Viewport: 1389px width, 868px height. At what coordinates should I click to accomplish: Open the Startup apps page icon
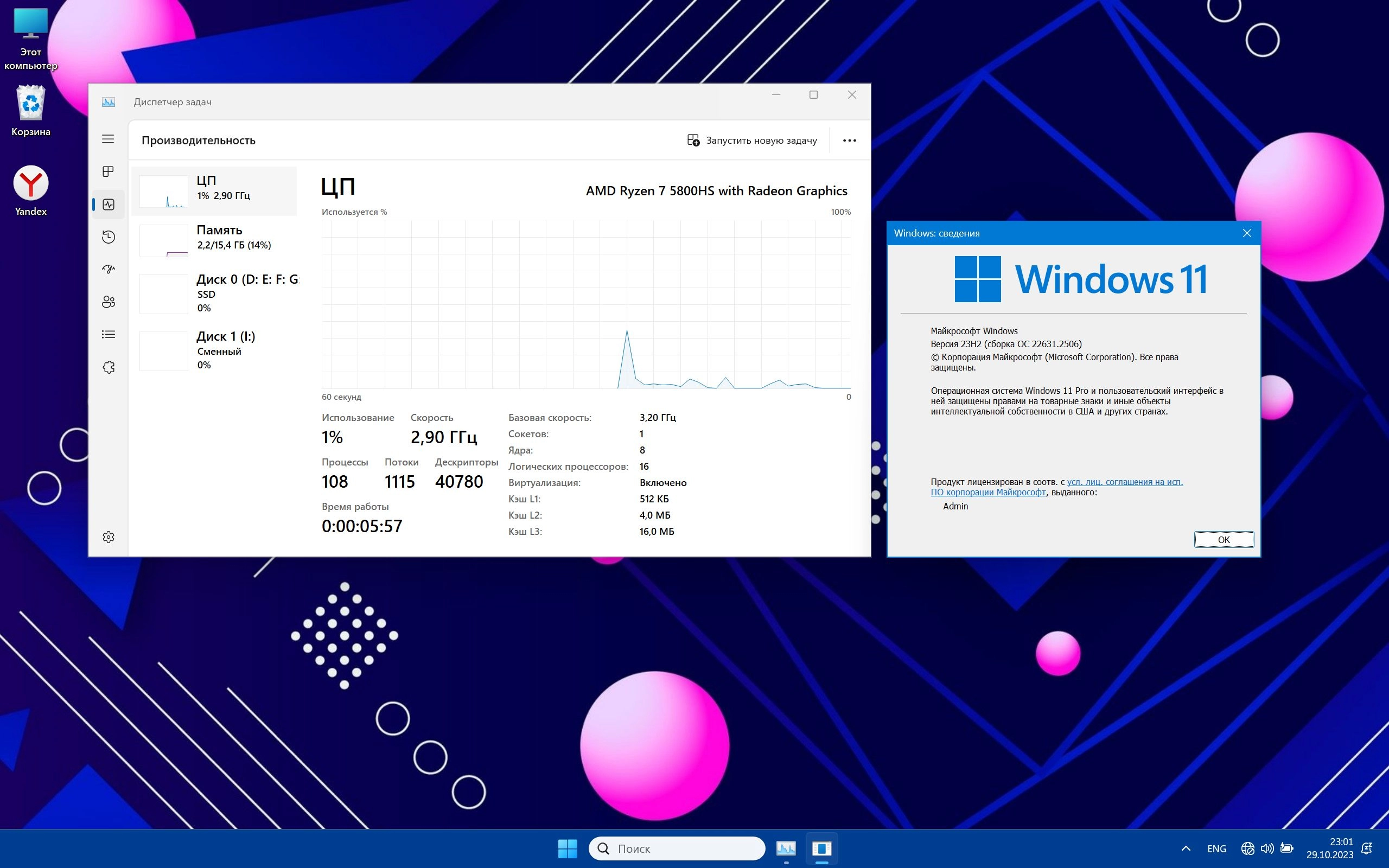tap(108, 269)
